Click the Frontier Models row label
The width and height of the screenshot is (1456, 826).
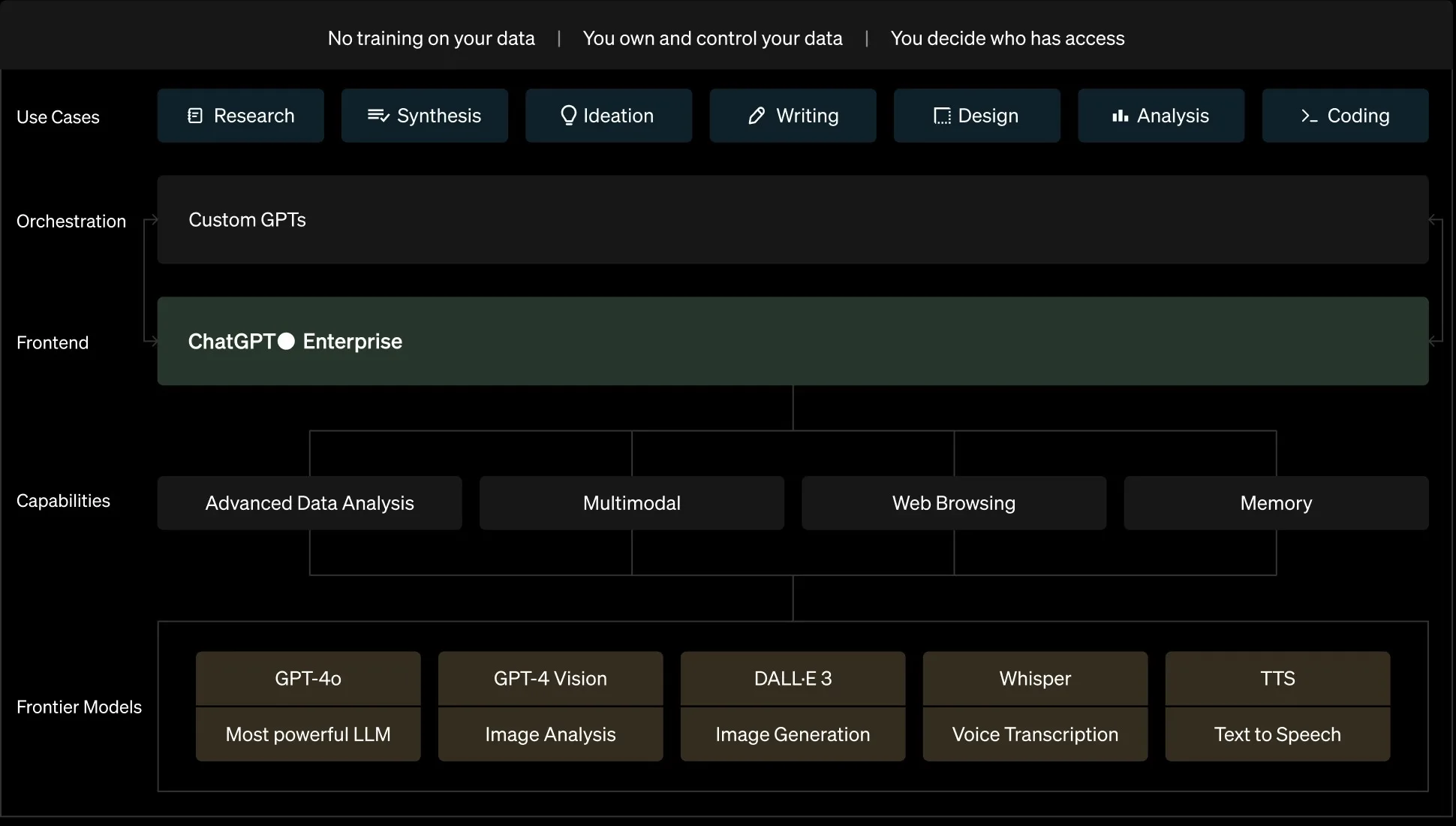click(79, 707)
